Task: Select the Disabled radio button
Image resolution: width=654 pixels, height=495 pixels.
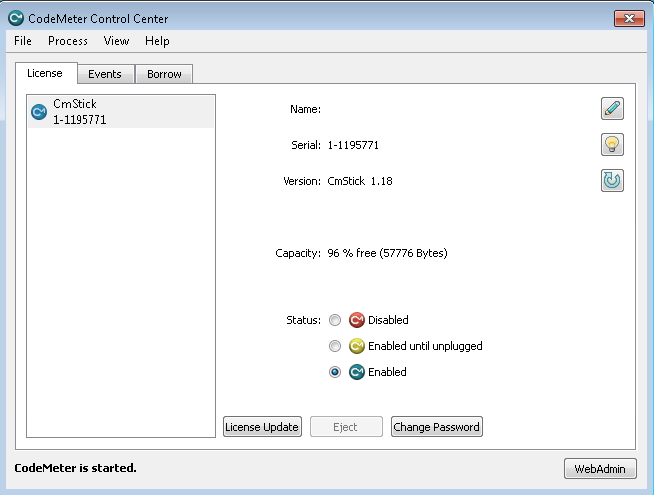Action: [x=335, y=320]
